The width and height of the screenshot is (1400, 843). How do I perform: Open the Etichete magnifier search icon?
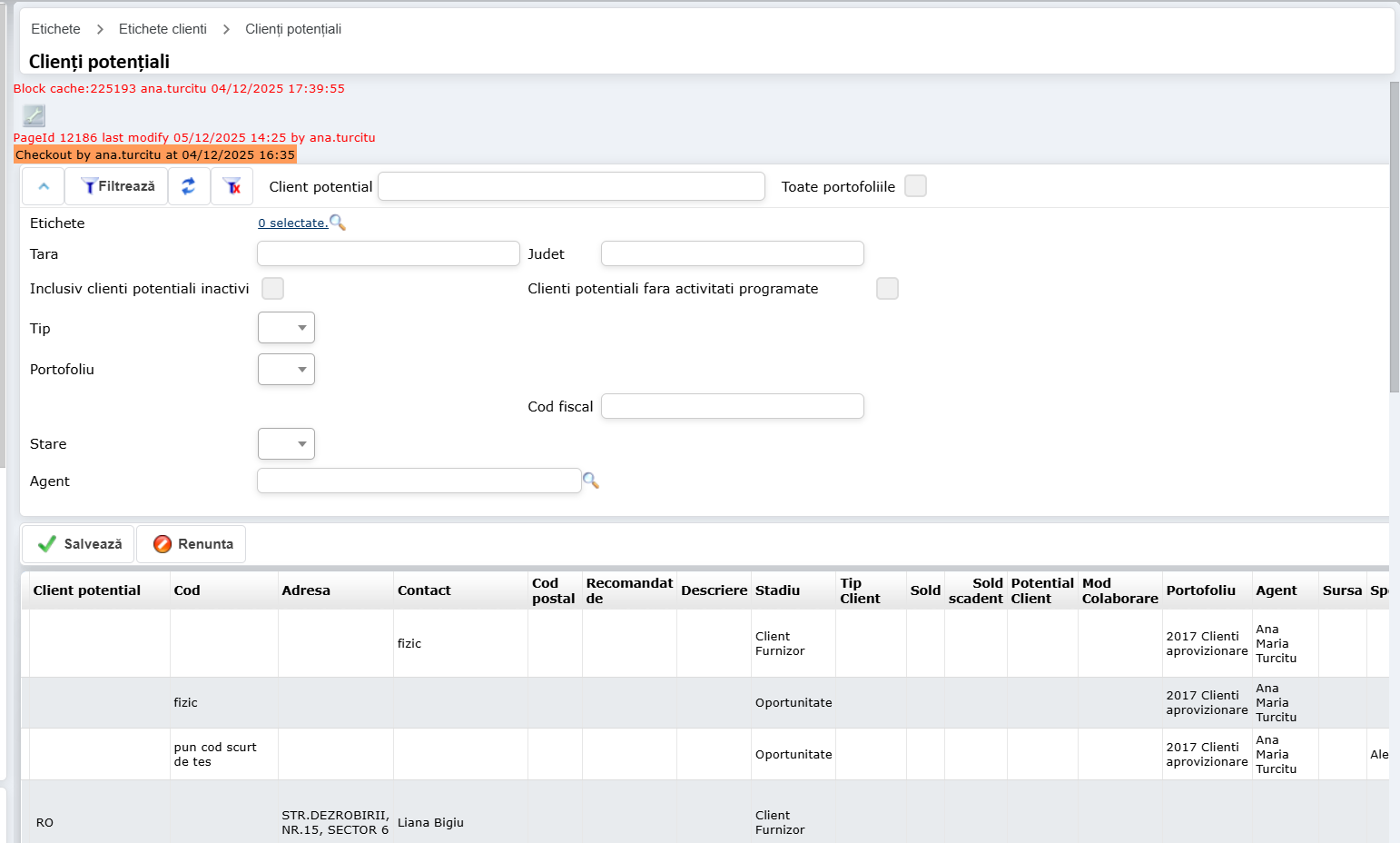pyautogui.click(x=338, y=223)
